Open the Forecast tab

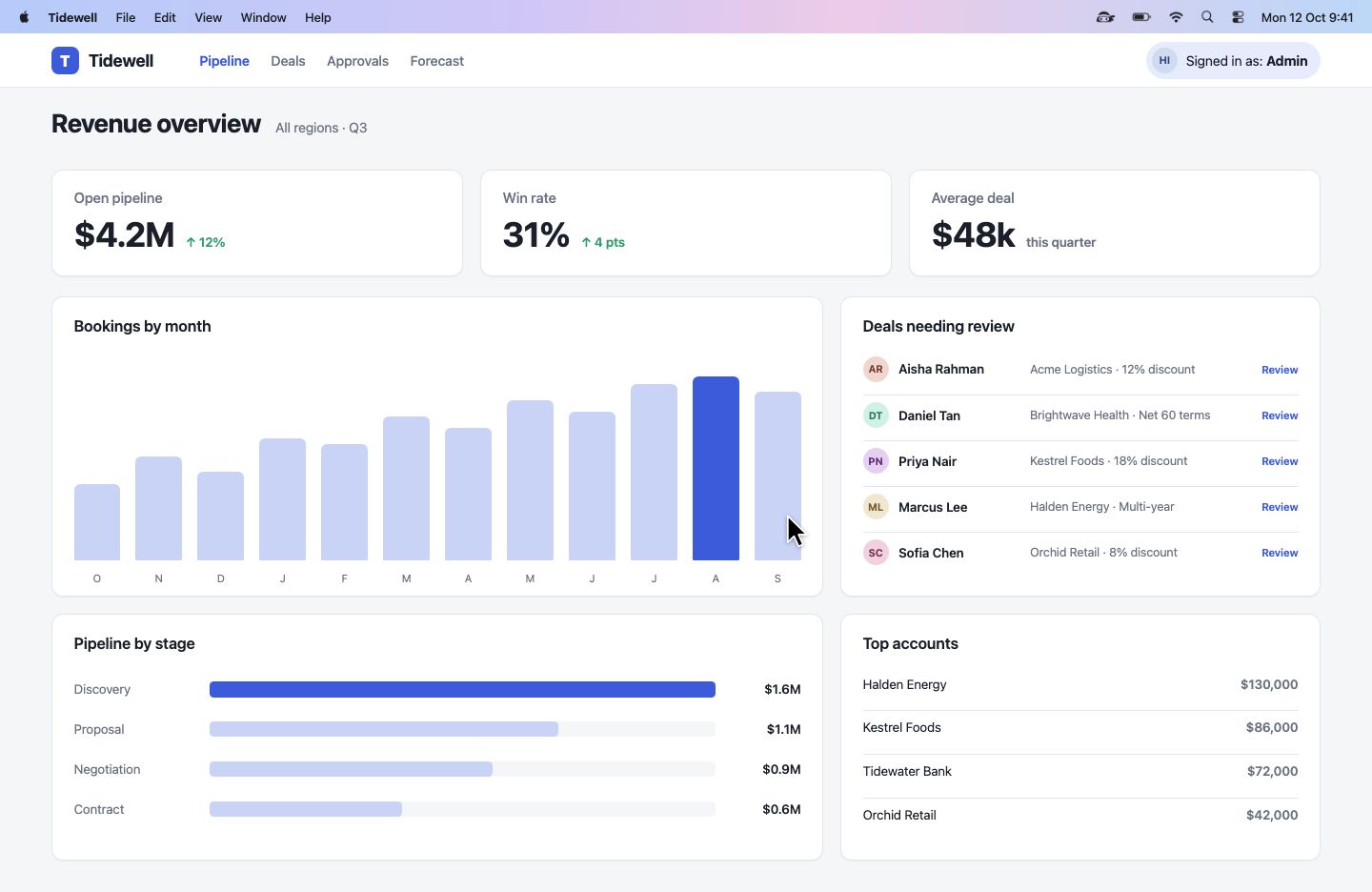[437, 61]
